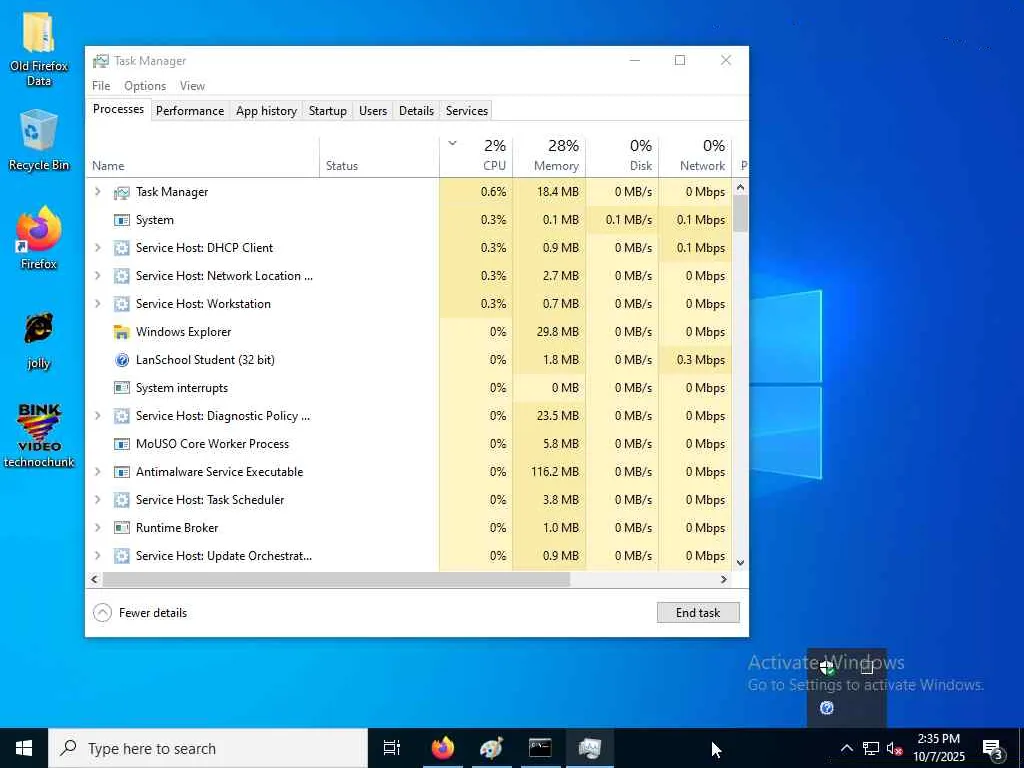Sort by the Name column header

pyautogui.click(x=202, y=155)
